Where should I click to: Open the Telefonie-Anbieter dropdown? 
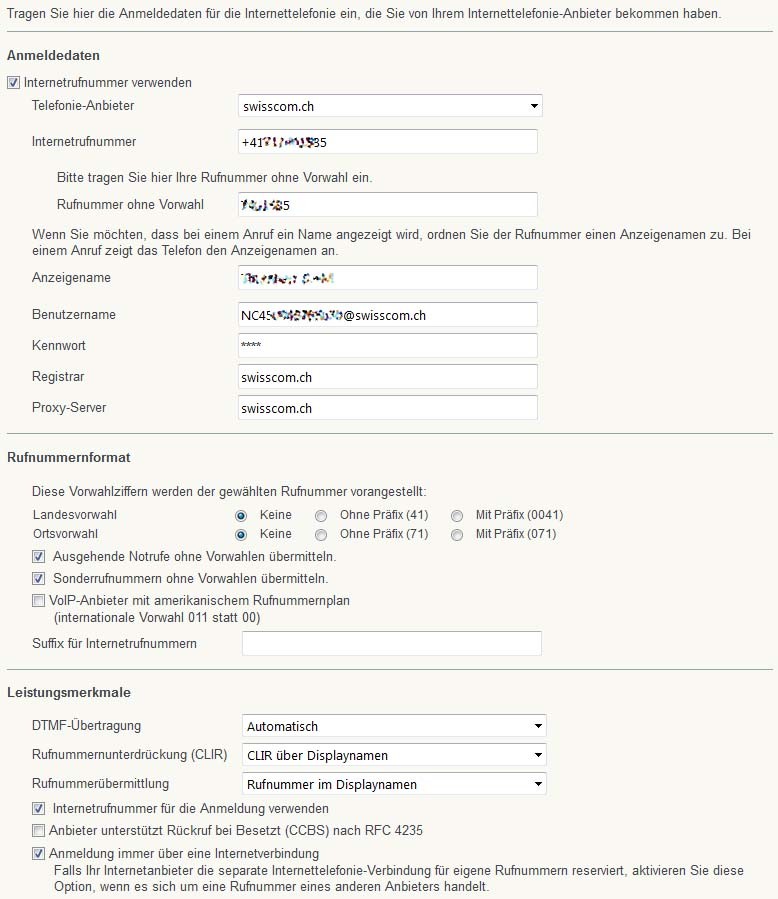(390, 105)
